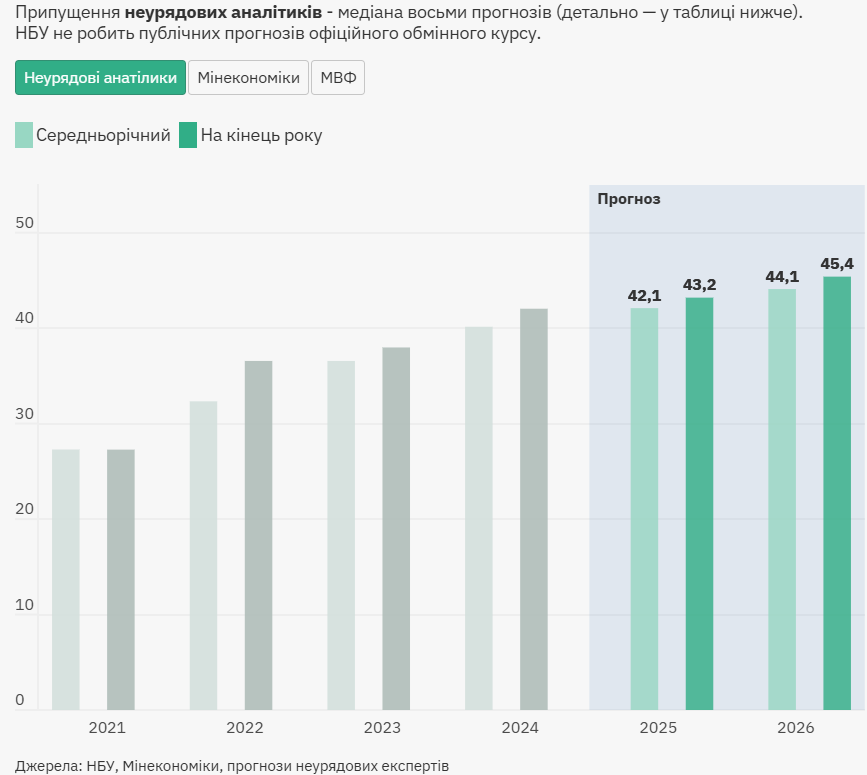Switch to the Мінекономіки tab
867x775 pixels.
click(248, 78)
